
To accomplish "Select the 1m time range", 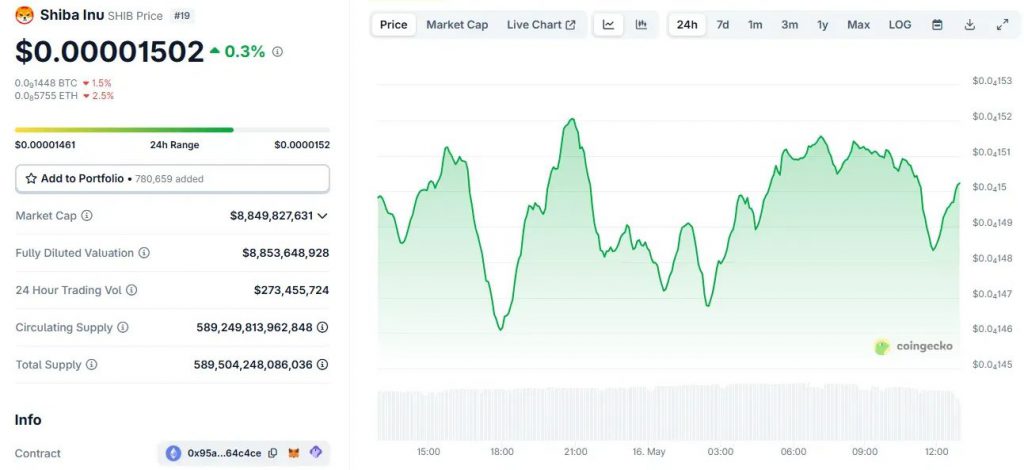I will point(755,25).
